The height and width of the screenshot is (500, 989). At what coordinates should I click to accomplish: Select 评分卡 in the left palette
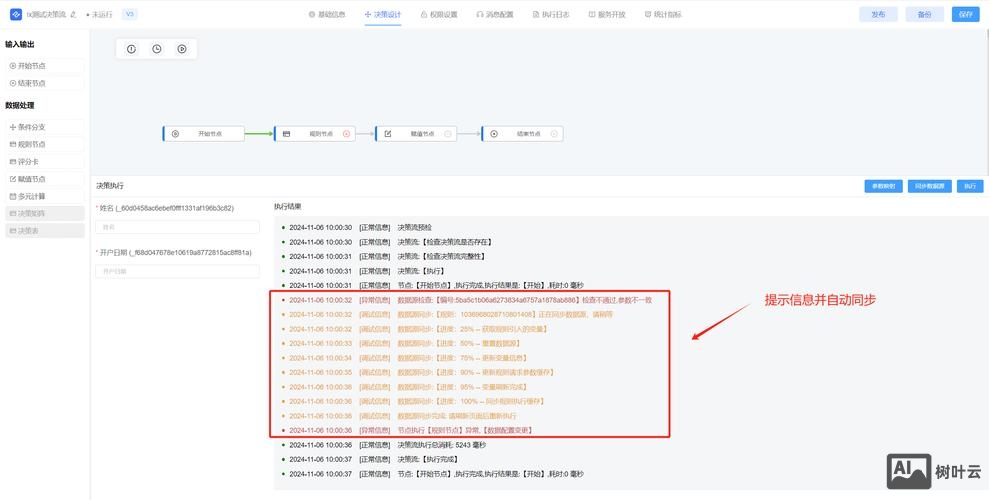coord(44,161)
